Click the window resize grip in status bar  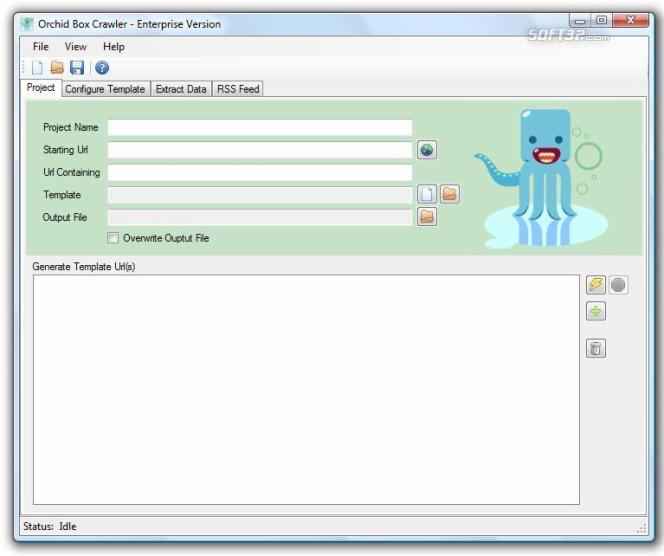click(642, 528)
